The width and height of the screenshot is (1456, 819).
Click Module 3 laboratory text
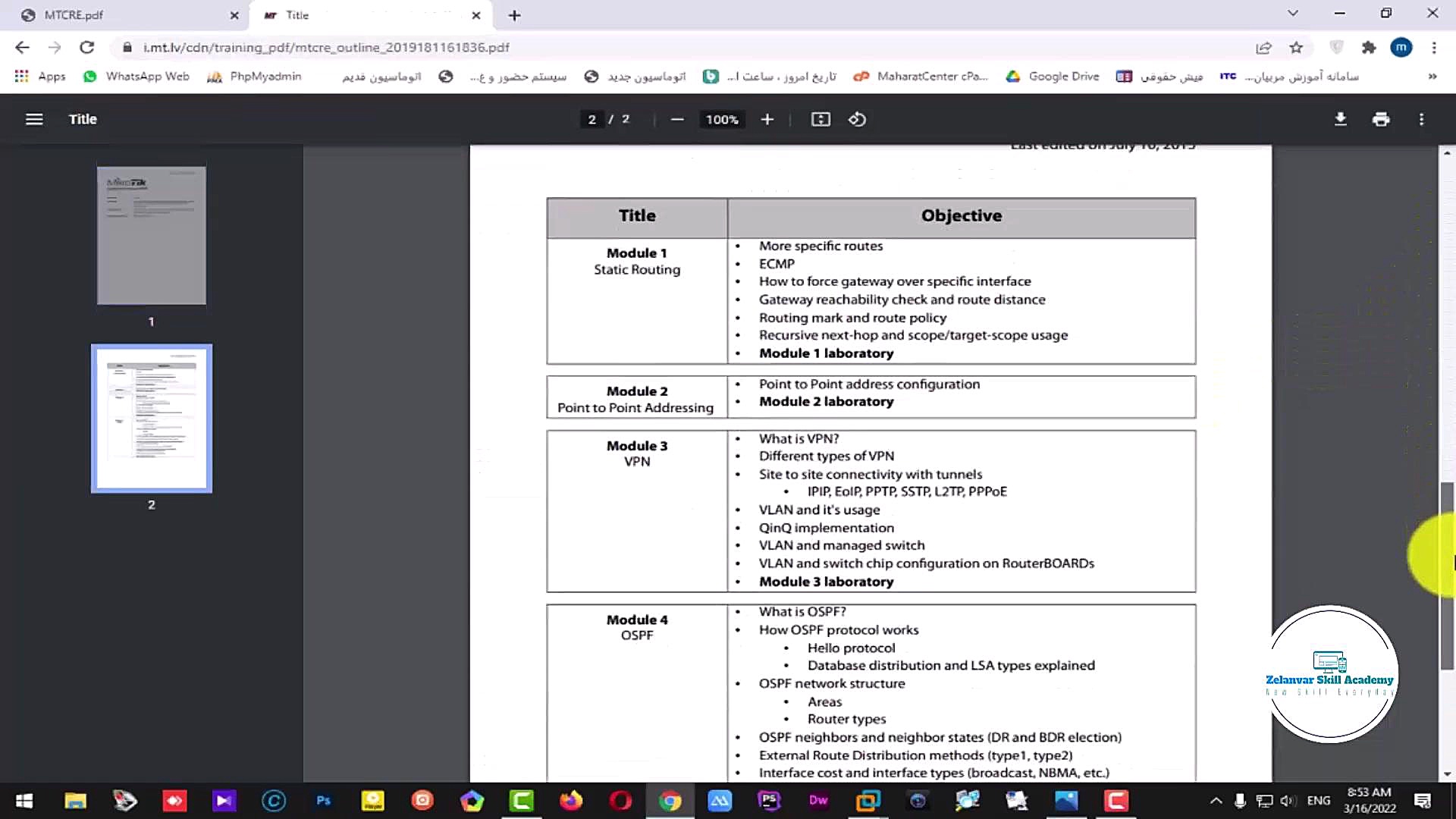tap(826, 582)
